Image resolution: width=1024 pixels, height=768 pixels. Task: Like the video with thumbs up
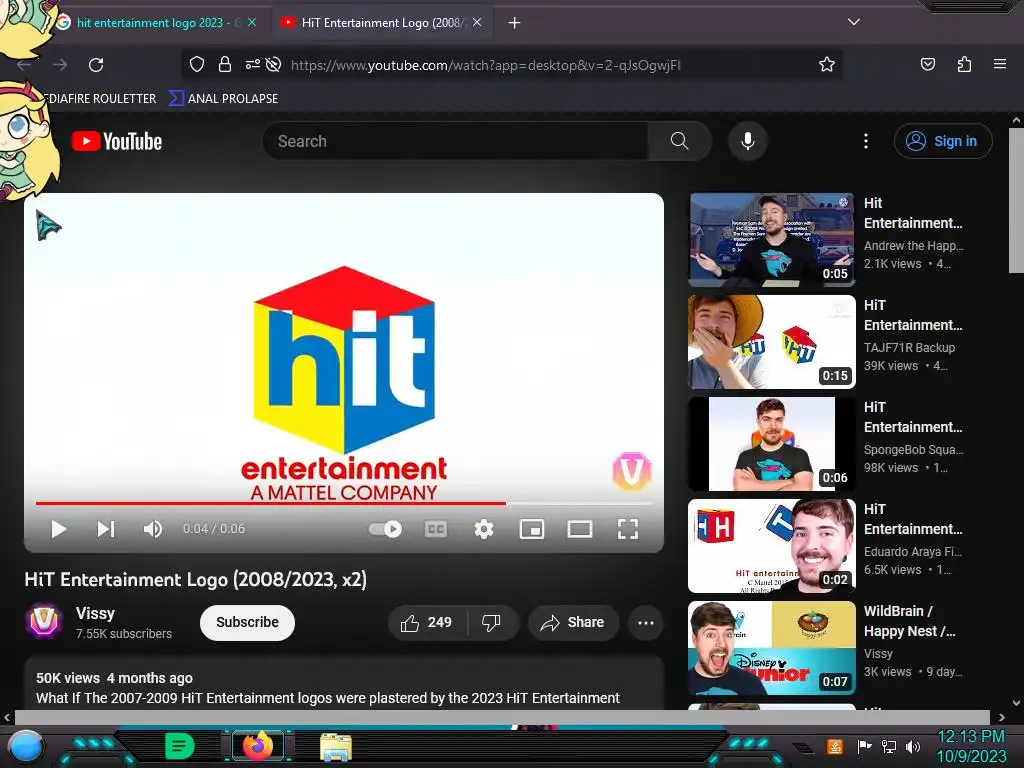point(427,623)
